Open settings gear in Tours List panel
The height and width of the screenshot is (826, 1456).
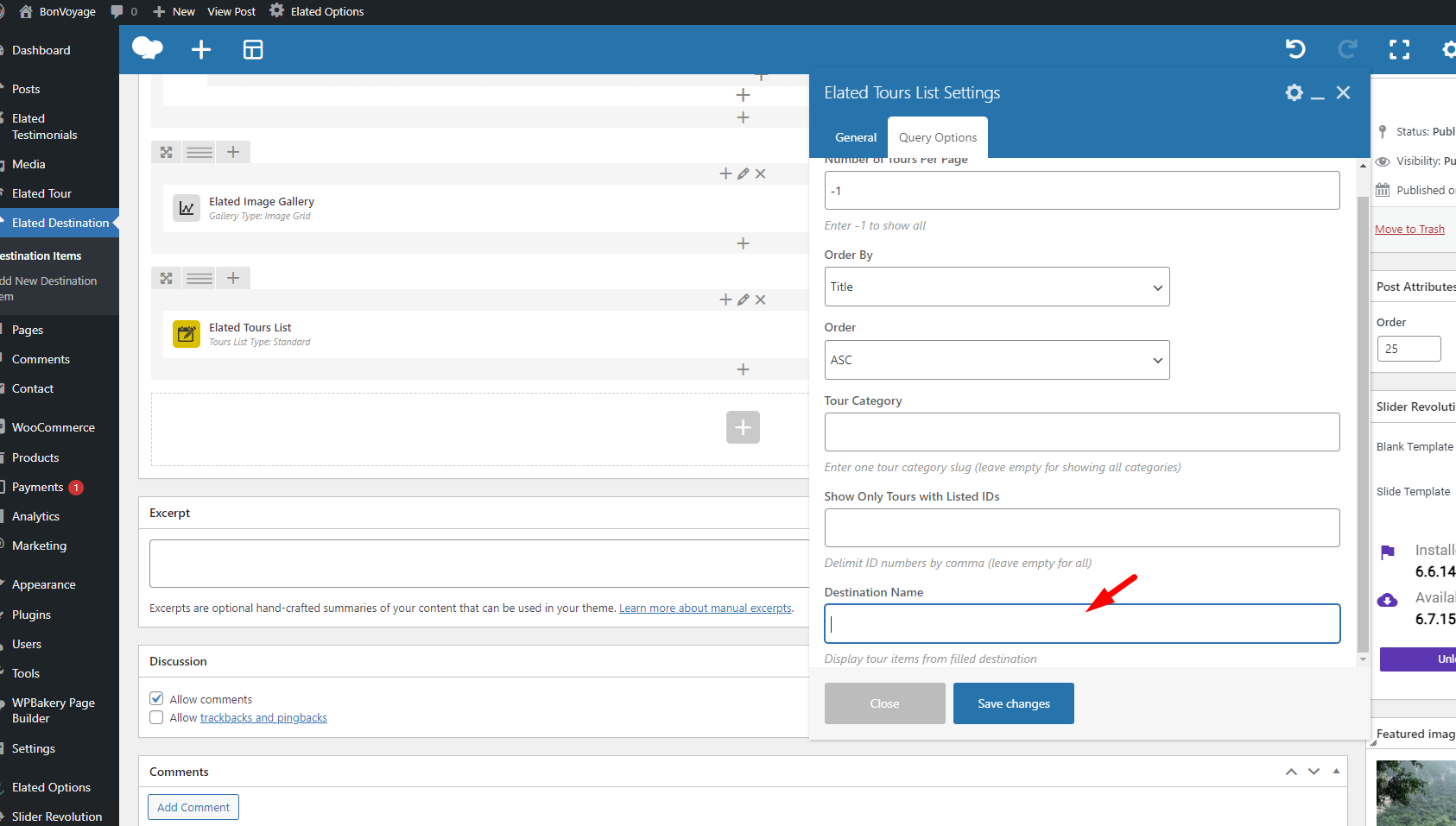tap(1294, 92)
